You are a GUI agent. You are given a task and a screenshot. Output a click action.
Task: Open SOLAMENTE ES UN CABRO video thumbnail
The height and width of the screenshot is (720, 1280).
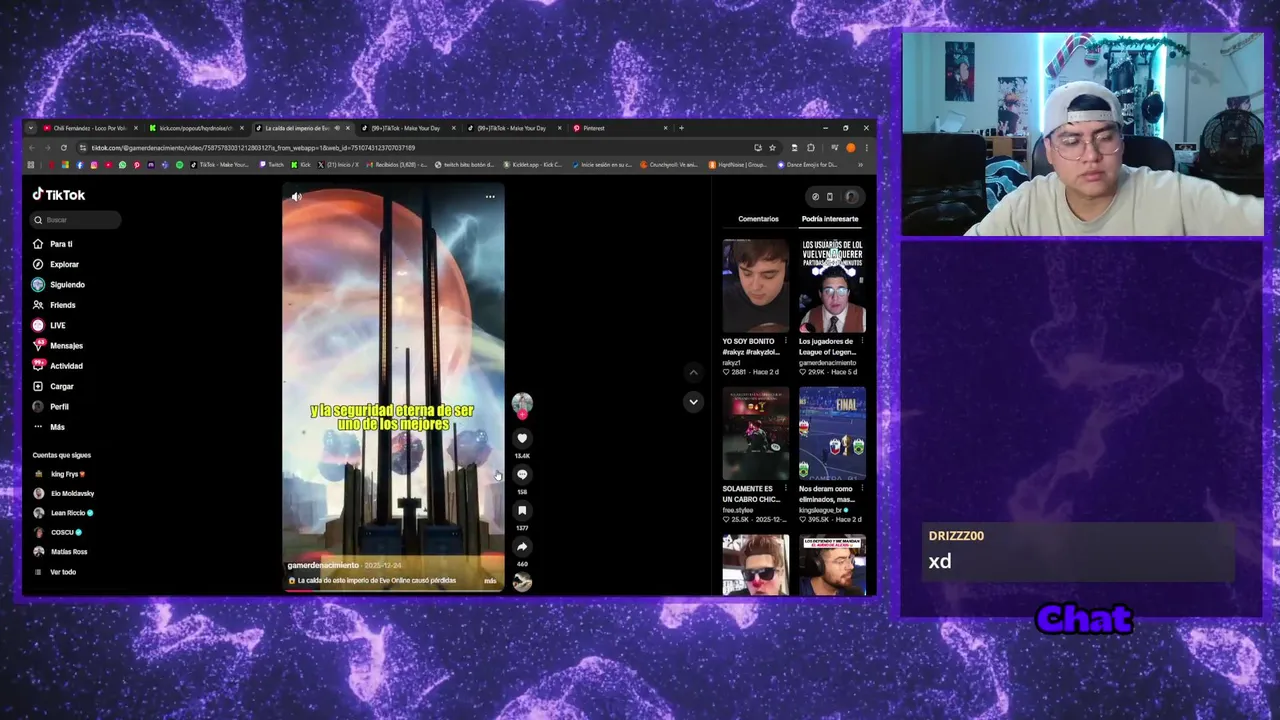pos(756,434)
